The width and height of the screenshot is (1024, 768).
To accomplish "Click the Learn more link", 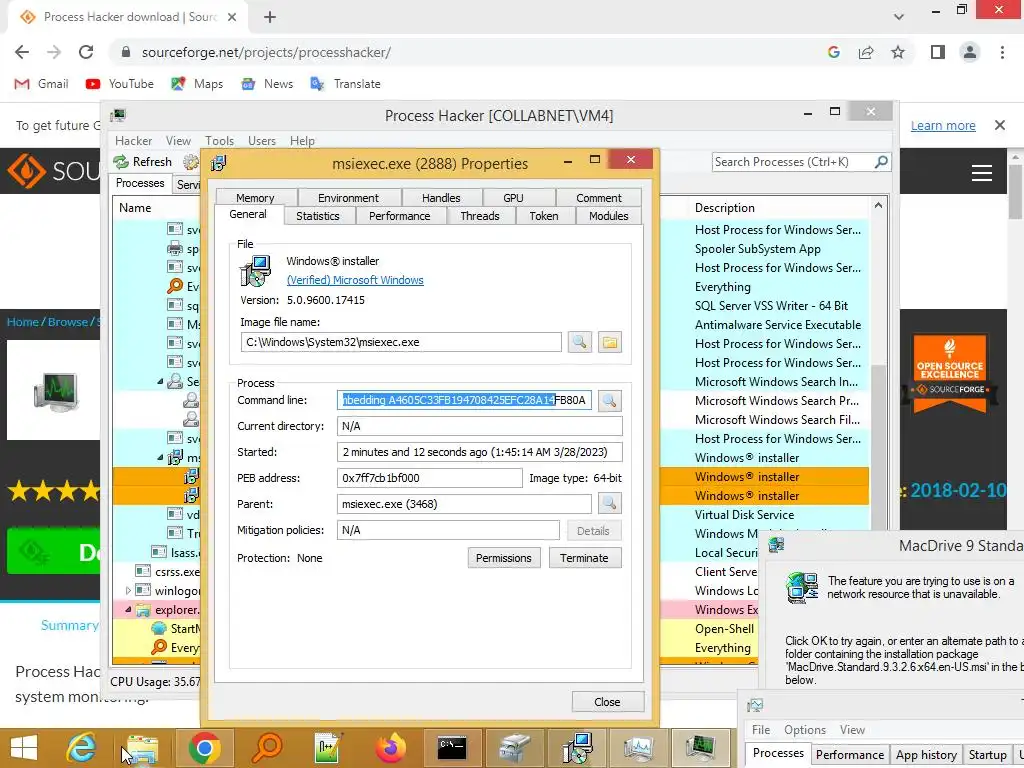I will [x=943, y=125].
